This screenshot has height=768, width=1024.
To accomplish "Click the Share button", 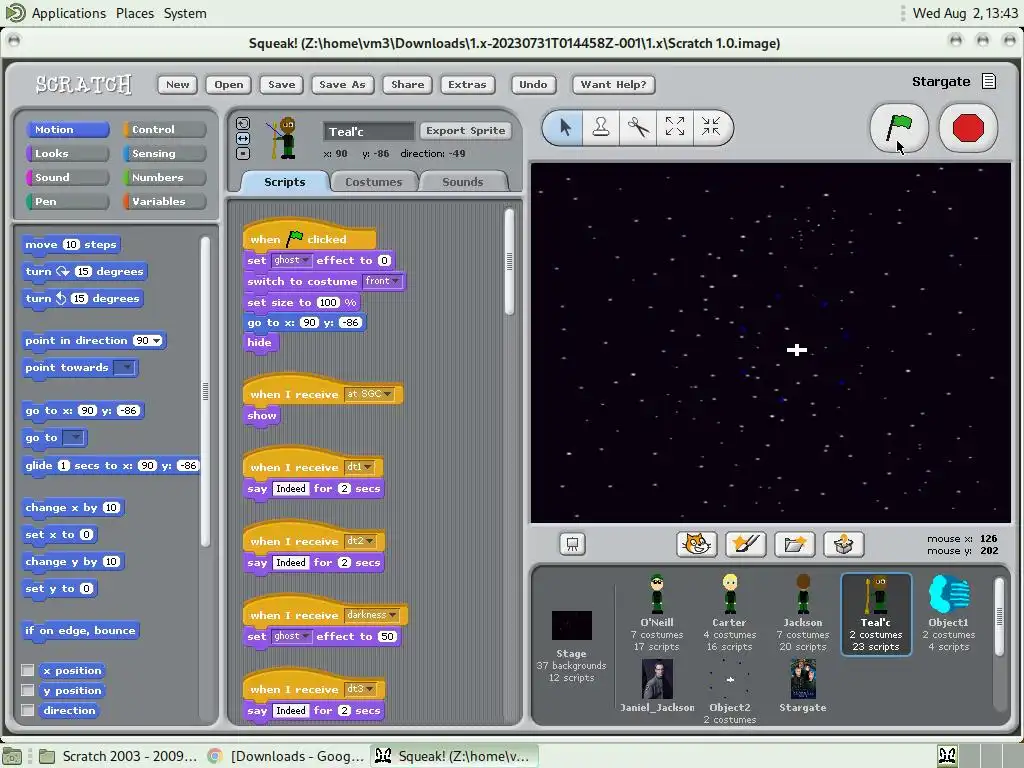I will (x=408, y=84).
